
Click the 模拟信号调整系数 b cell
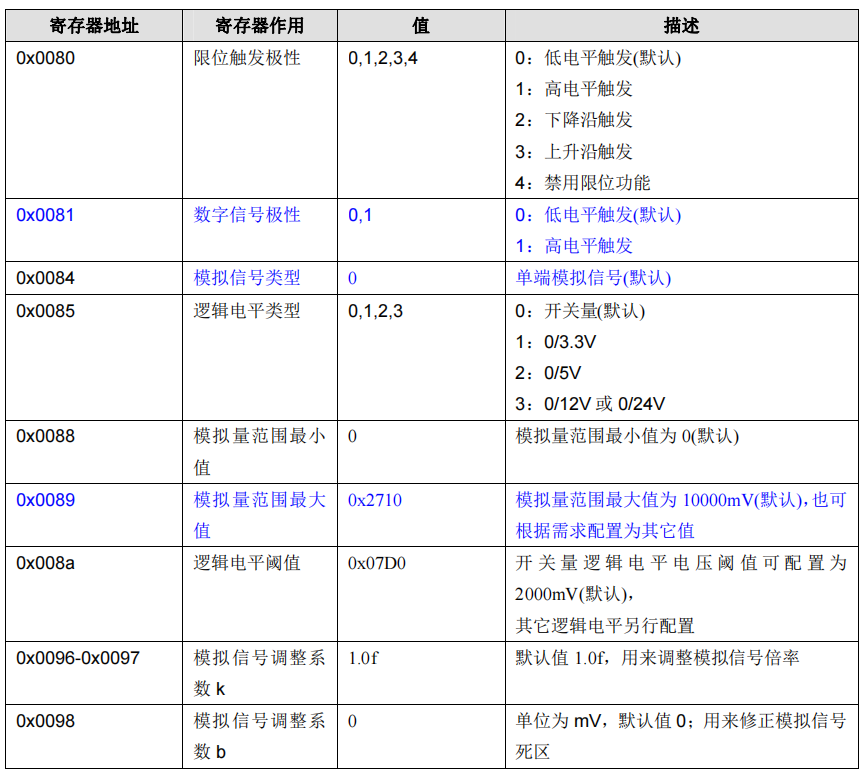pos(259,736)
